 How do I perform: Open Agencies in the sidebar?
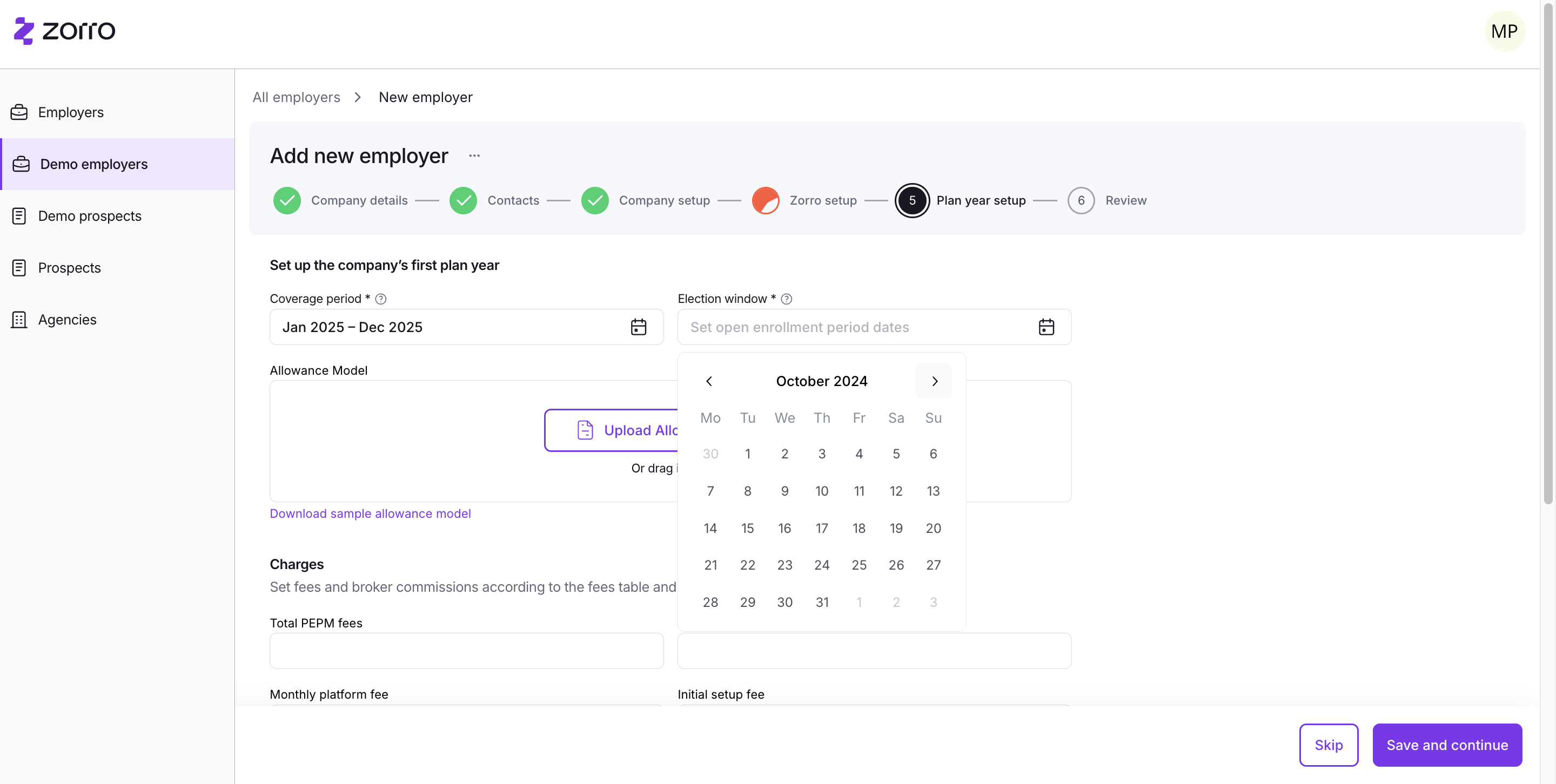click(x=117, y=320)
